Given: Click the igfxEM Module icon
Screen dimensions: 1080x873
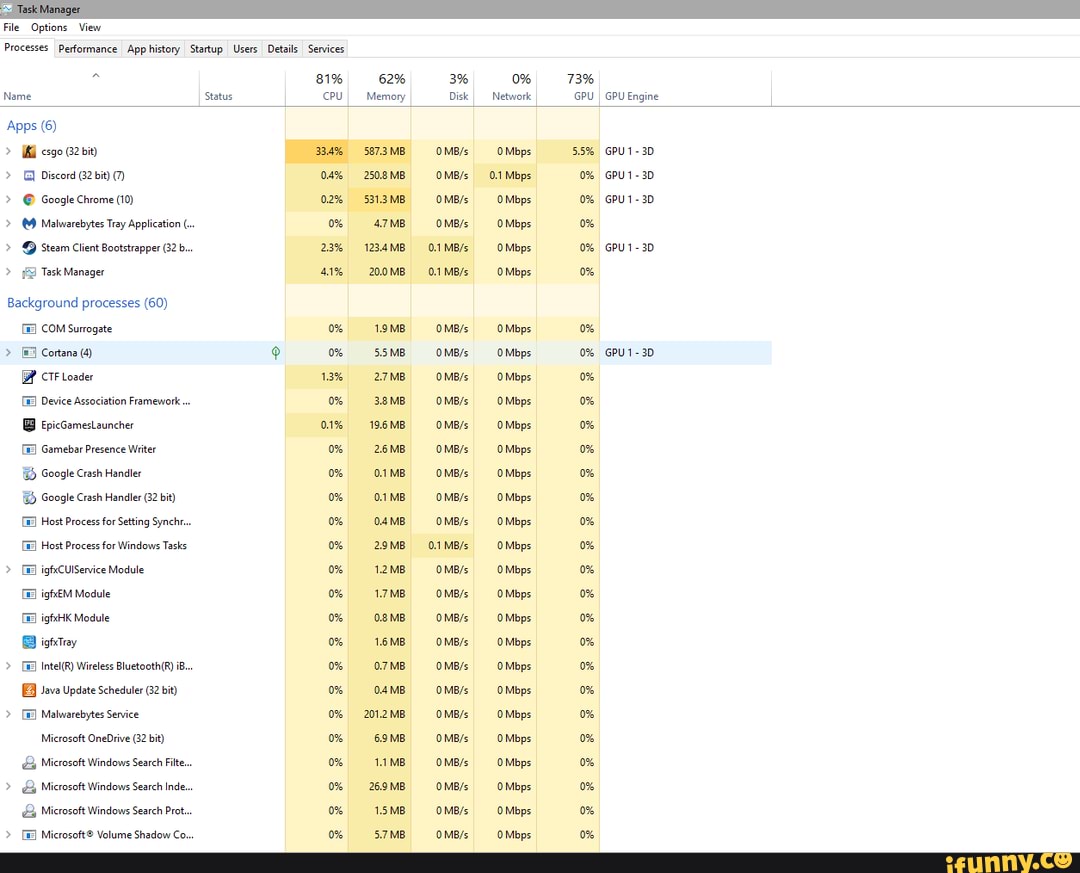Looking at the screenshot, I should pyautogui.click(x=29, y=594).
